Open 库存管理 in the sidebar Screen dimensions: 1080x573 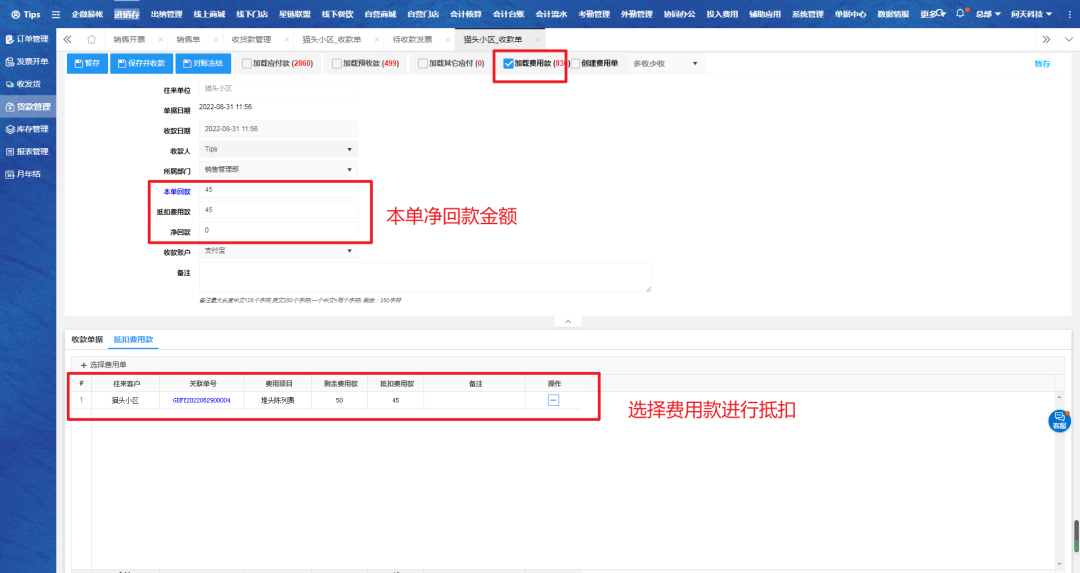tap(27, 129)
